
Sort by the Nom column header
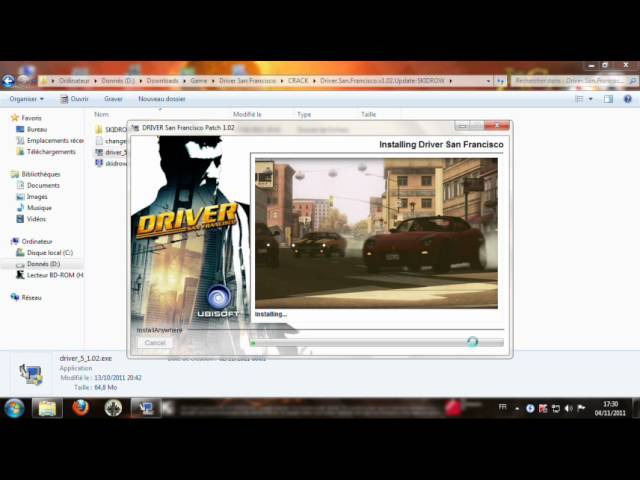[x=101, y=114]
